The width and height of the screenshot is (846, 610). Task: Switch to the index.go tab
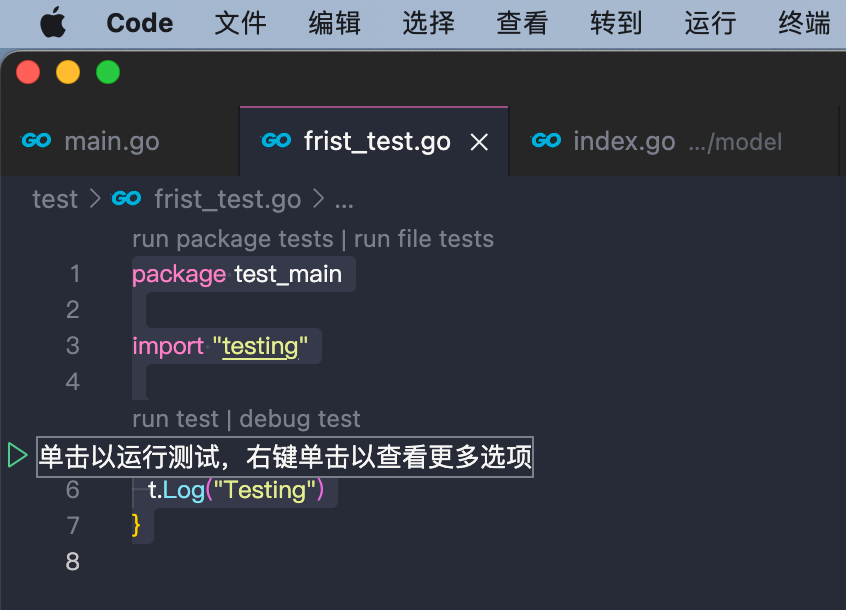click(x=624, y=142)
